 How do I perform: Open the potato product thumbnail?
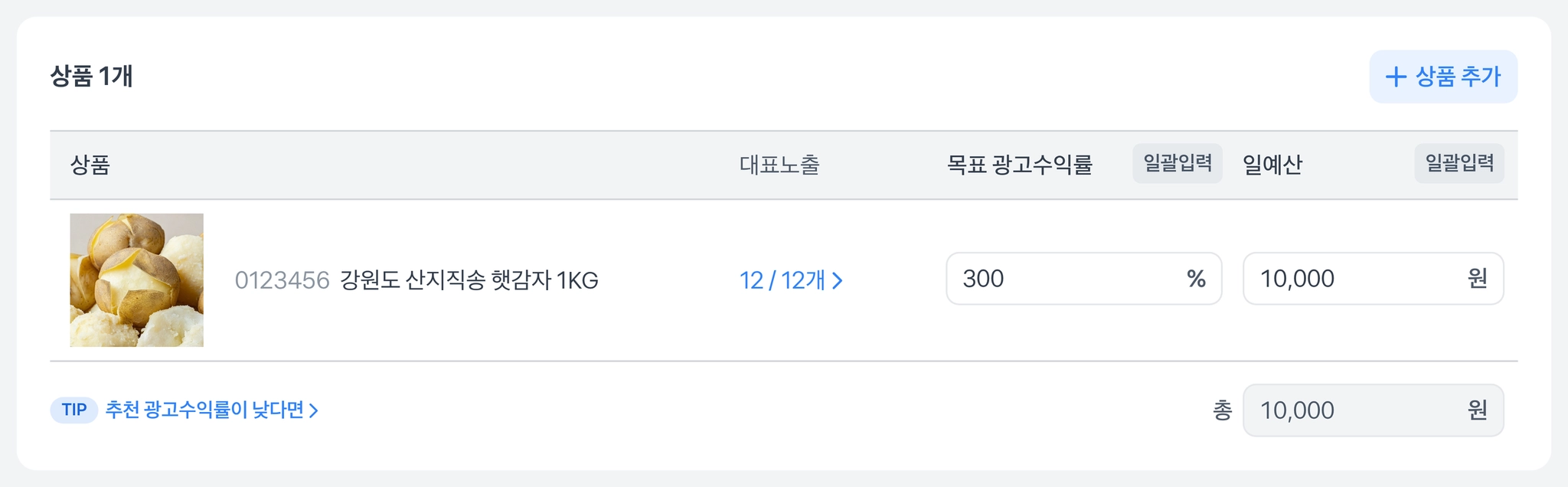(137, 280)
